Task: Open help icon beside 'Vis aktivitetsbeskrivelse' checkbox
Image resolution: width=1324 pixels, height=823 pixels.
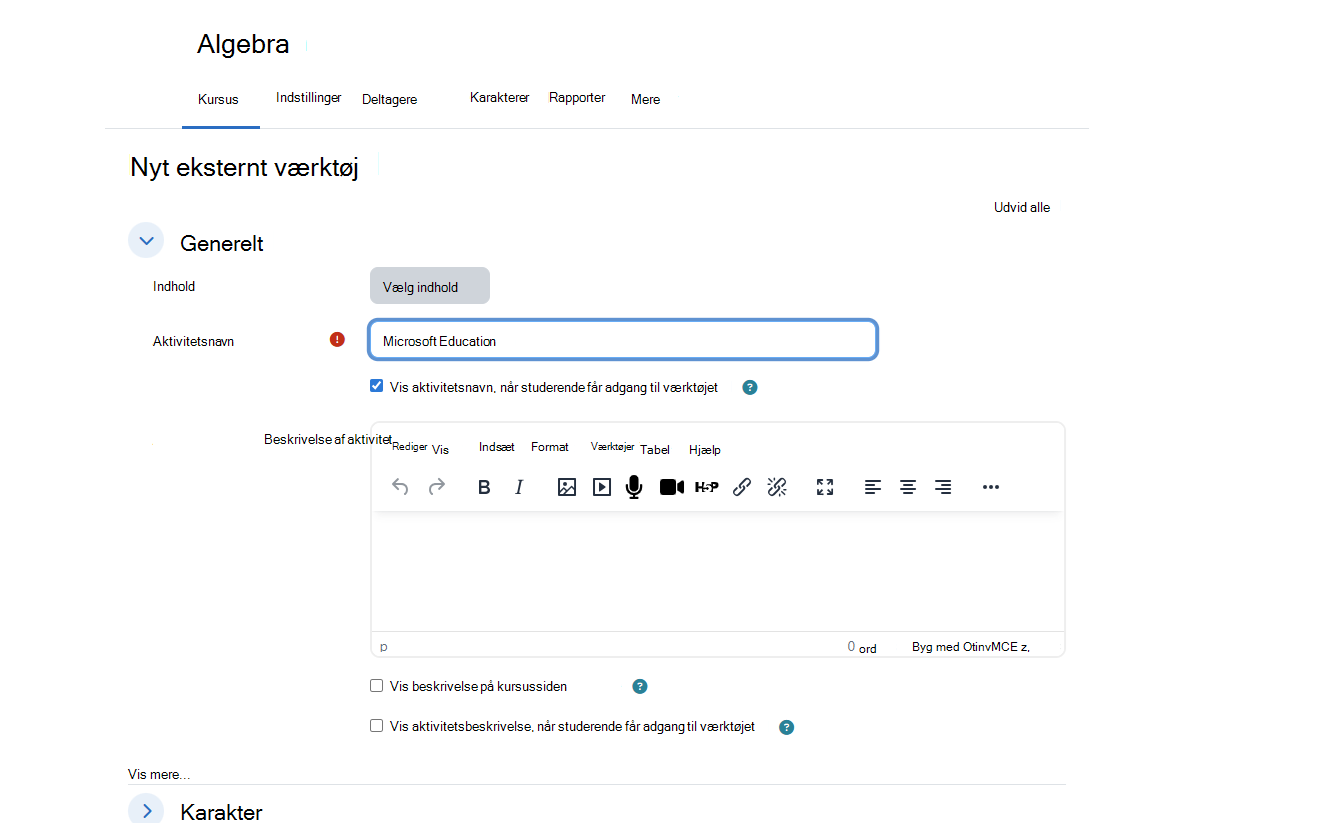Action: [787, 727]
